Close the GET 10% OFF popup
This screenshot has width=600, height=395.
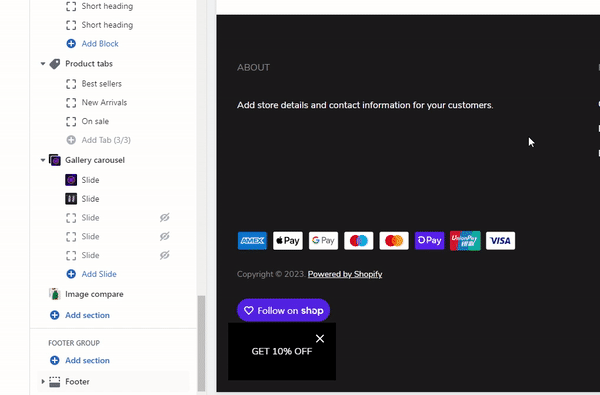320,338
